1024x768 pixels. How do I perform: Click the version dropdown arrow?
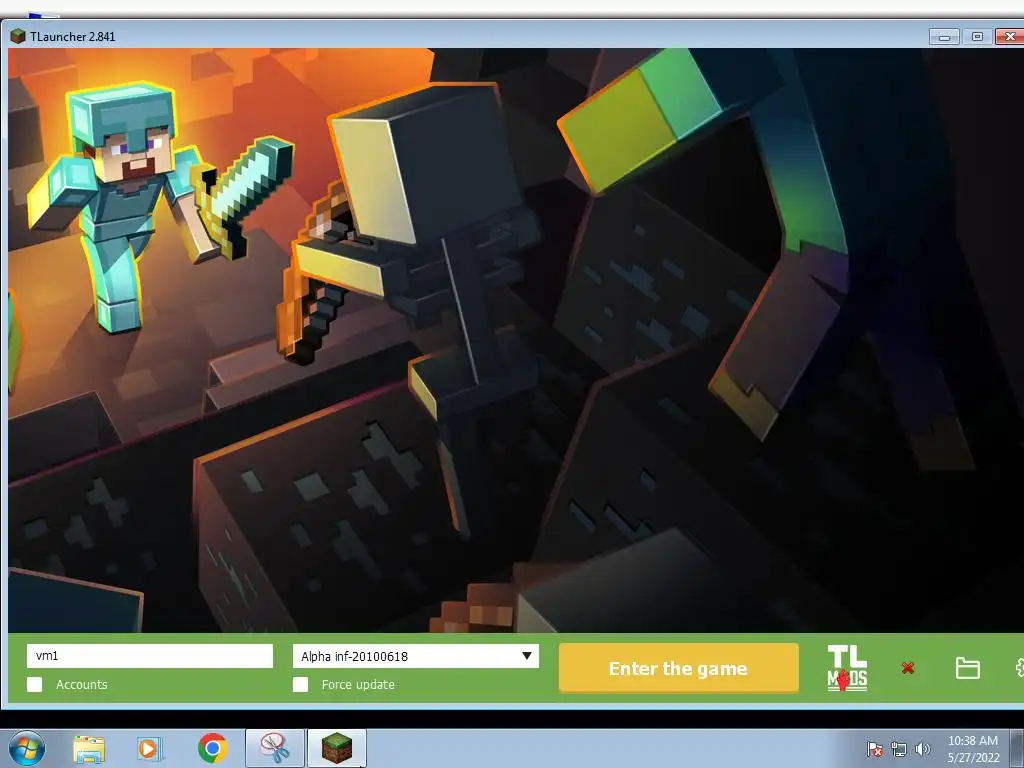(526, 656)
